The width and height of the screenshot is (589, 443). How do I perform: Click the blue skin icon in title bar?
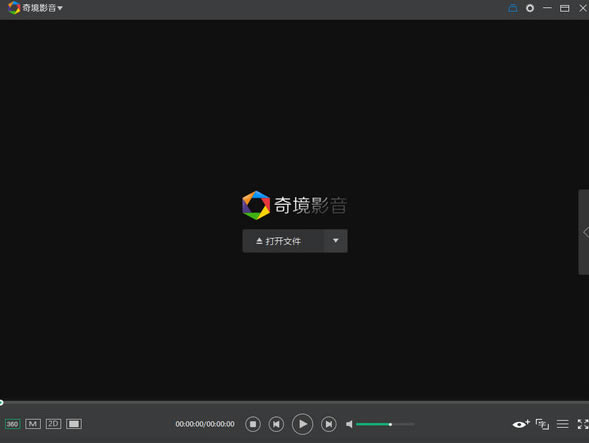[513, 8]
